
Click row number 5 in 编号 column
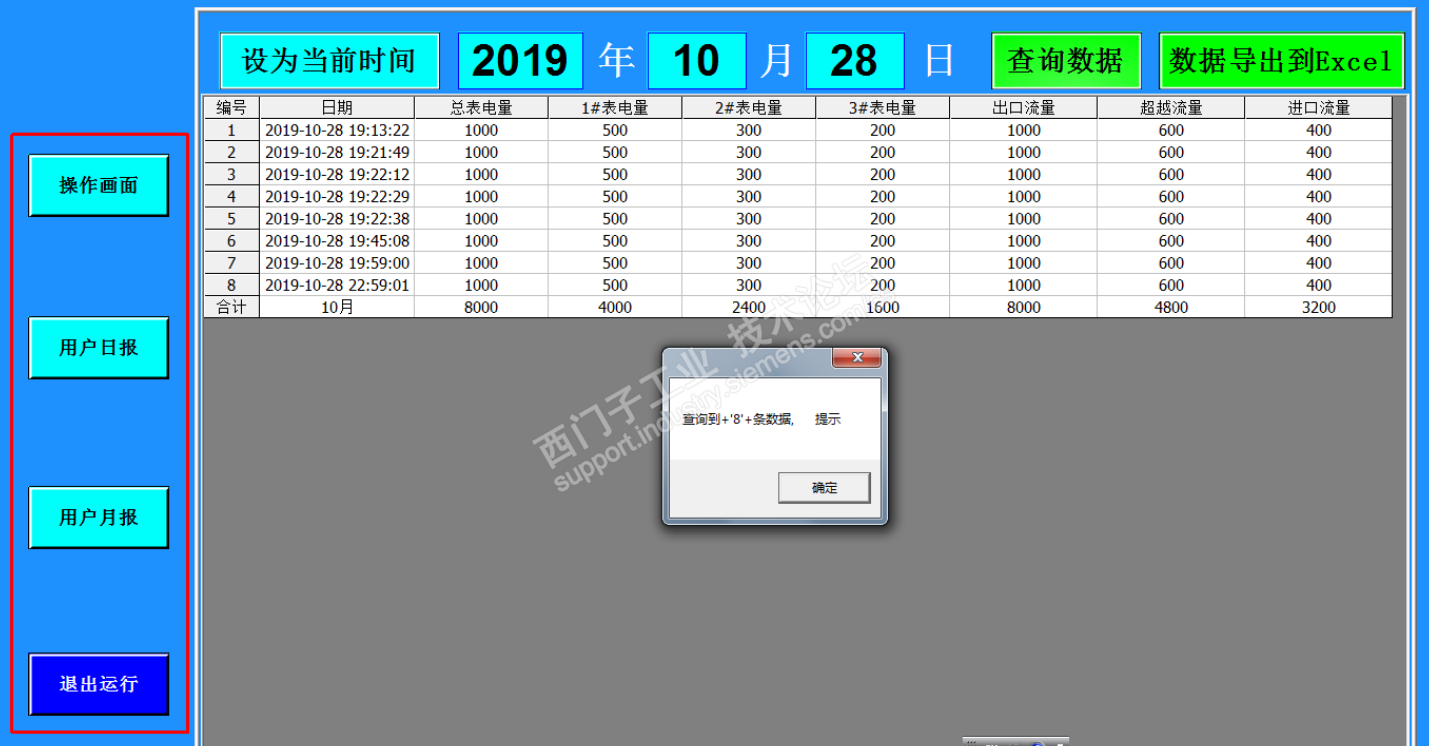(x=232, y=218)
